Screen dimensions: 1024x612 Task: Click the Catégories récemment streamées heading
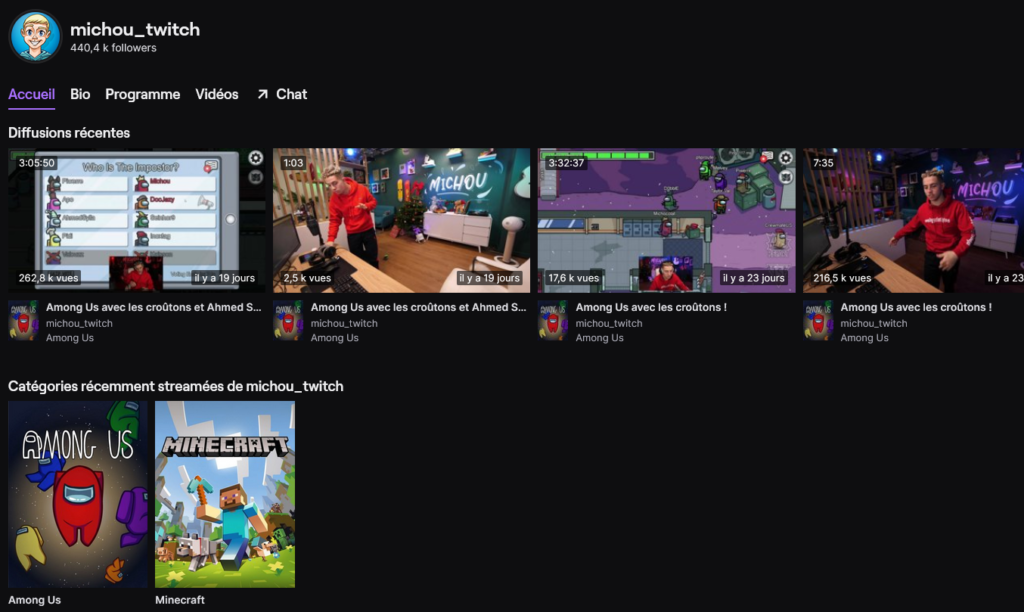click(176, 386)
